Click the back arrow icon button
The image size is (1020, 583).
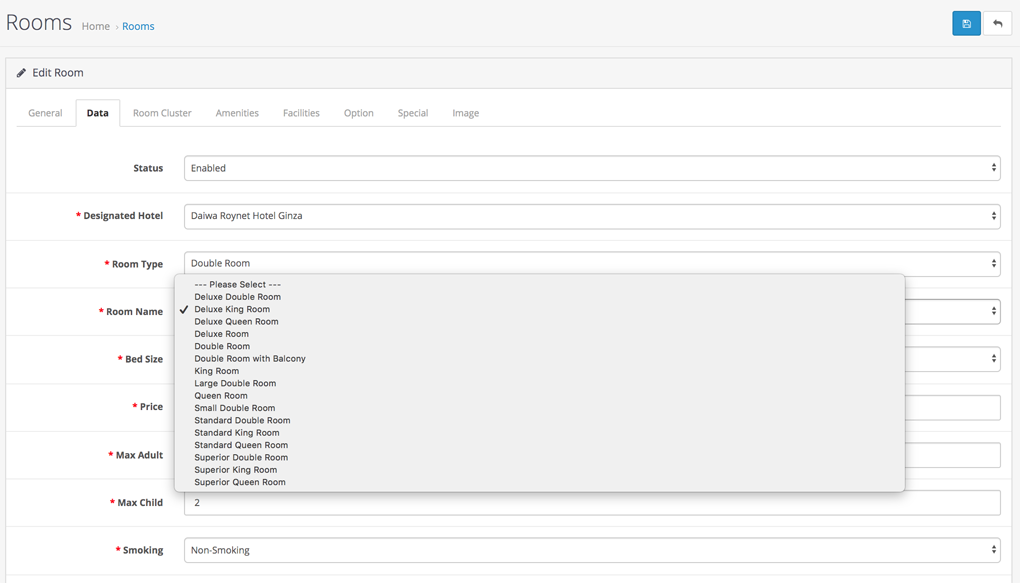[x=997, y=24]
